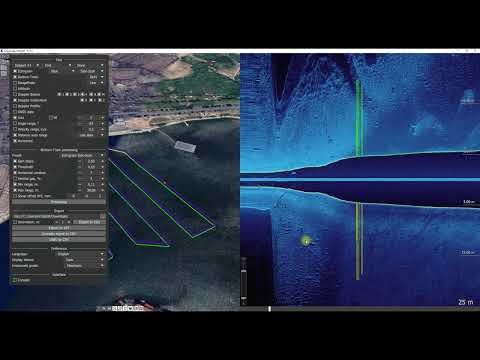This screenshot has height=360, width=480.
Task: Click Complex signal to CSV button
Action: click(59, 234)
